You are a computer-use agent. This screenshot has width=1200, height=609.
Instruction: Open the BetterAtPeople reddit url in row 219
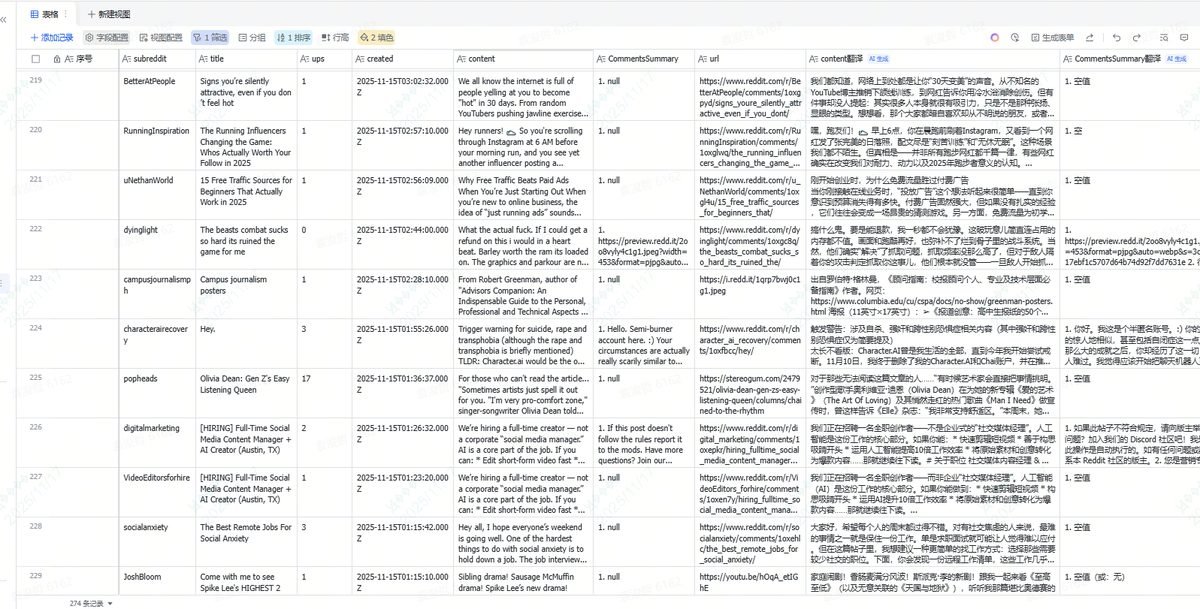(750, 96)
